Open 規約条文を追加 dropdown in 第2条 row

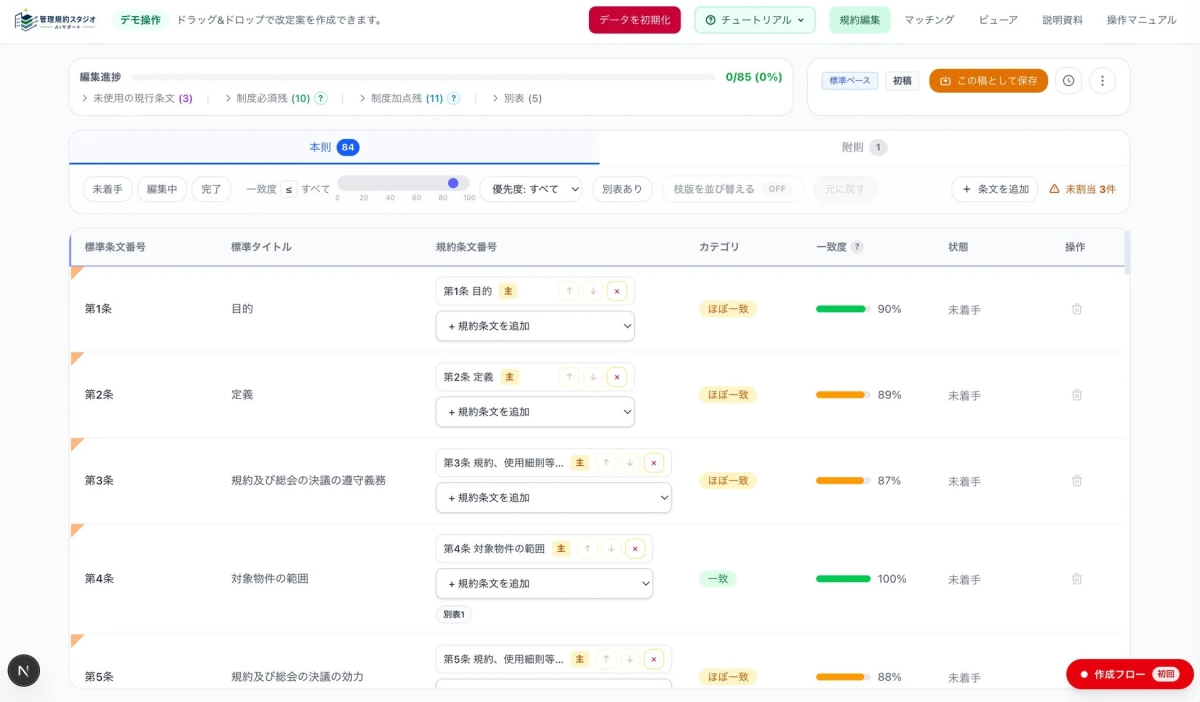point(535,412)
